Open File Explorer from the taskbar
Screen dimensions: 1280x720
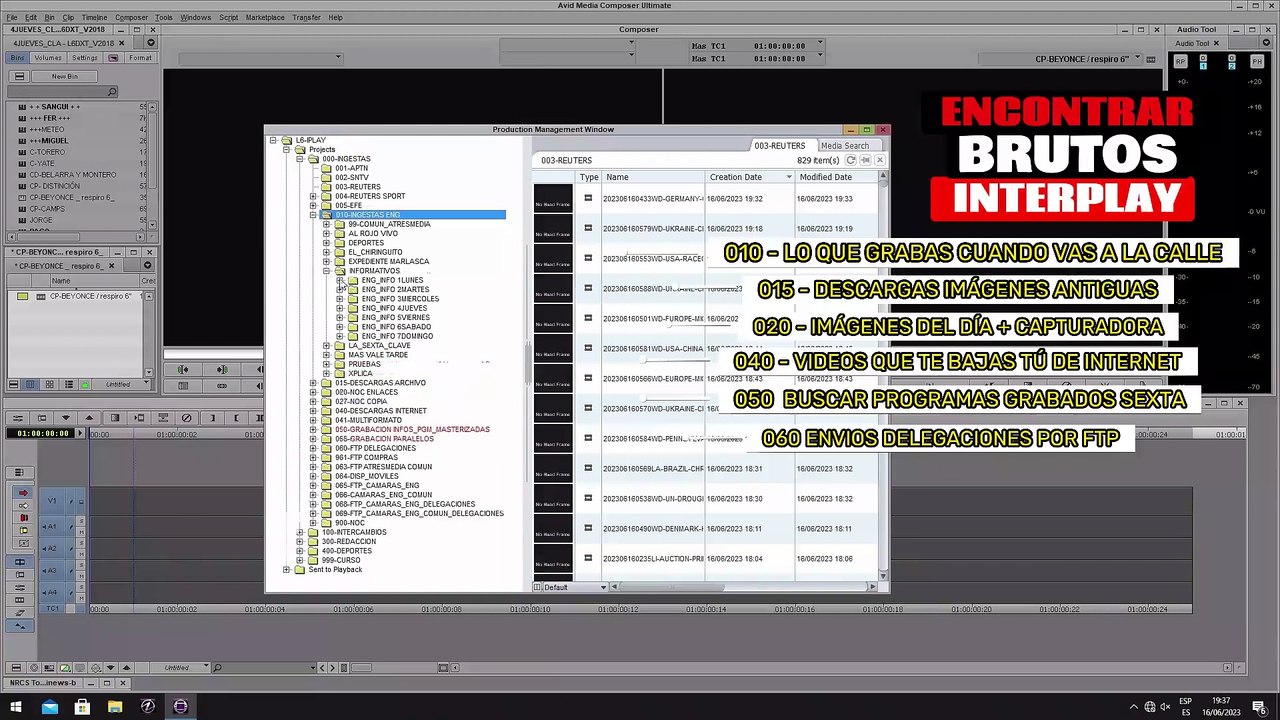(x=115, y=707)
